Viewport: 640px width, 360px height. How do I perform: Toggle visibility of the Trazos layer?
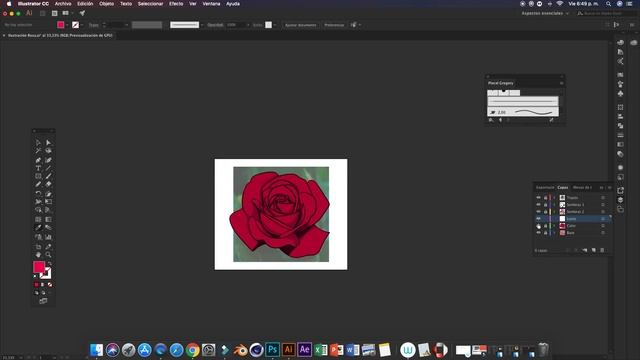click(538, 198)
